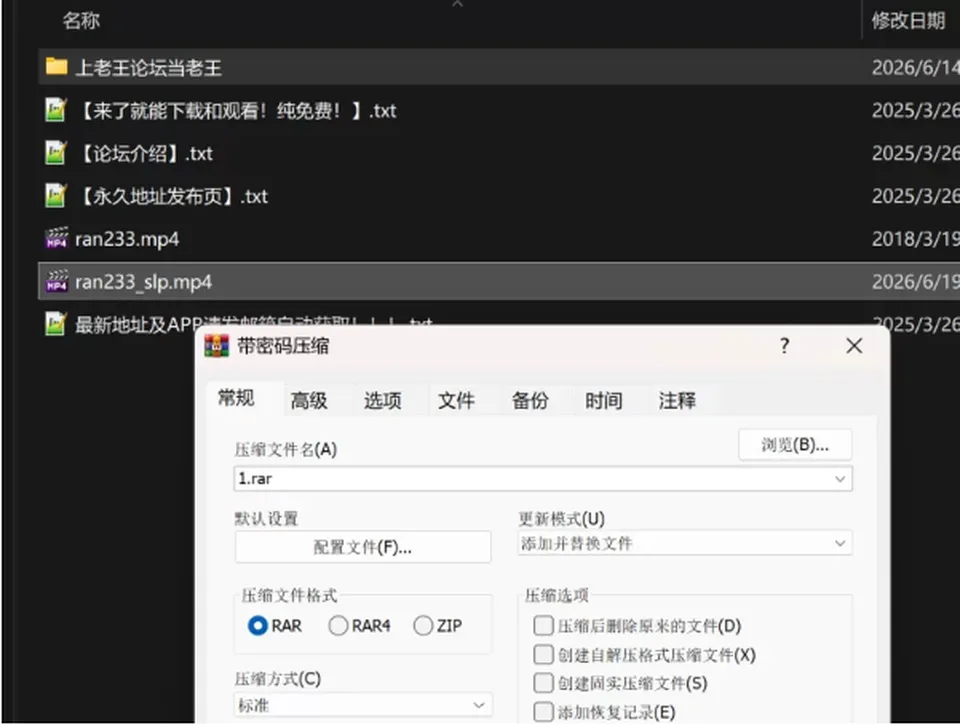This screenshot has width=960, height=725.
Task: Select the RAR format radio button
Action: click(258, 626)
